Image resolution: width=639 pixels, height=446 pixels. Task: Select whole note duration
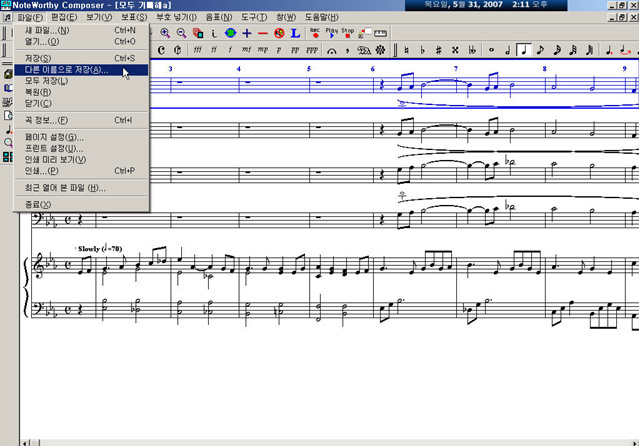(491, 50)
